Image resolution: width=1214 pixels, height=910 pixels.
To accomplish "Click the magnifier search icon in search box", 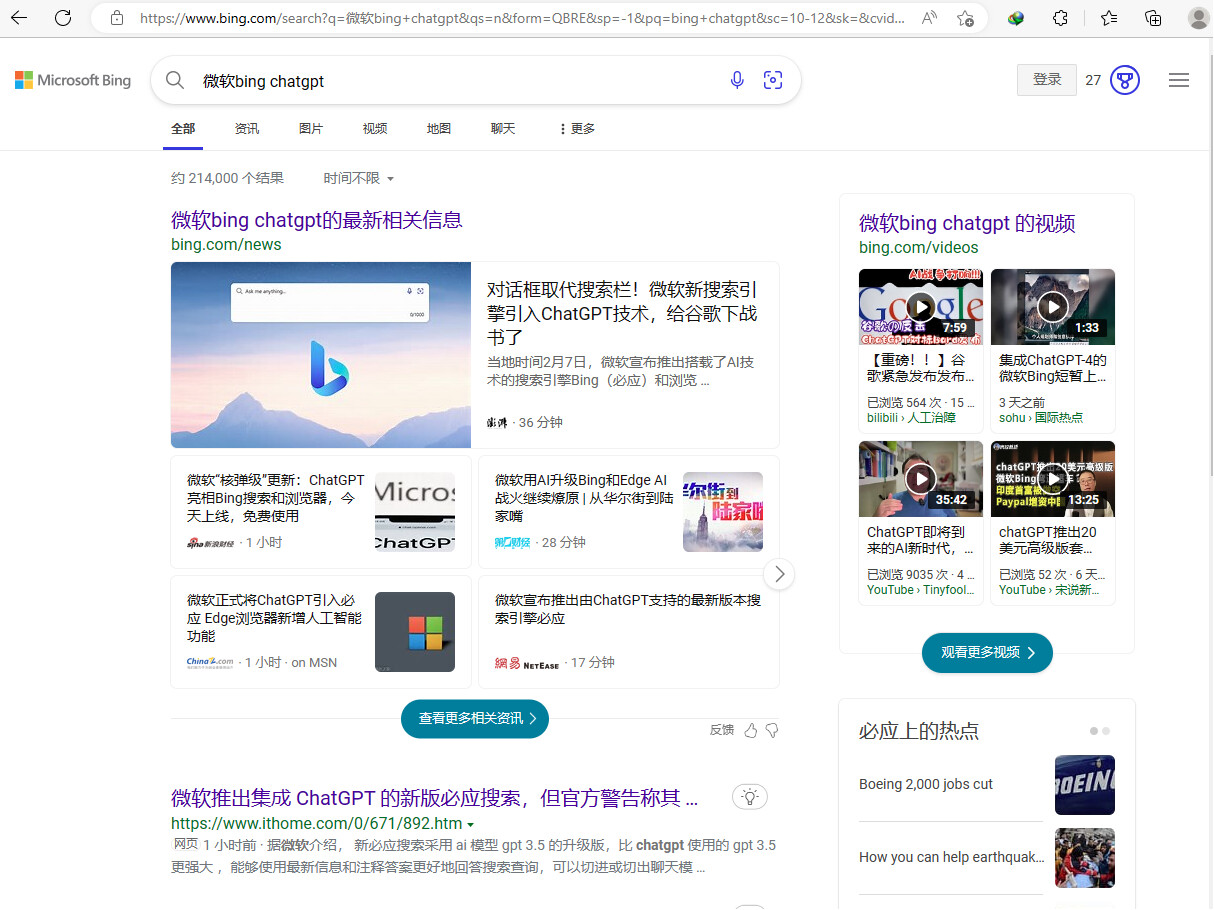I will coord(175,81).
